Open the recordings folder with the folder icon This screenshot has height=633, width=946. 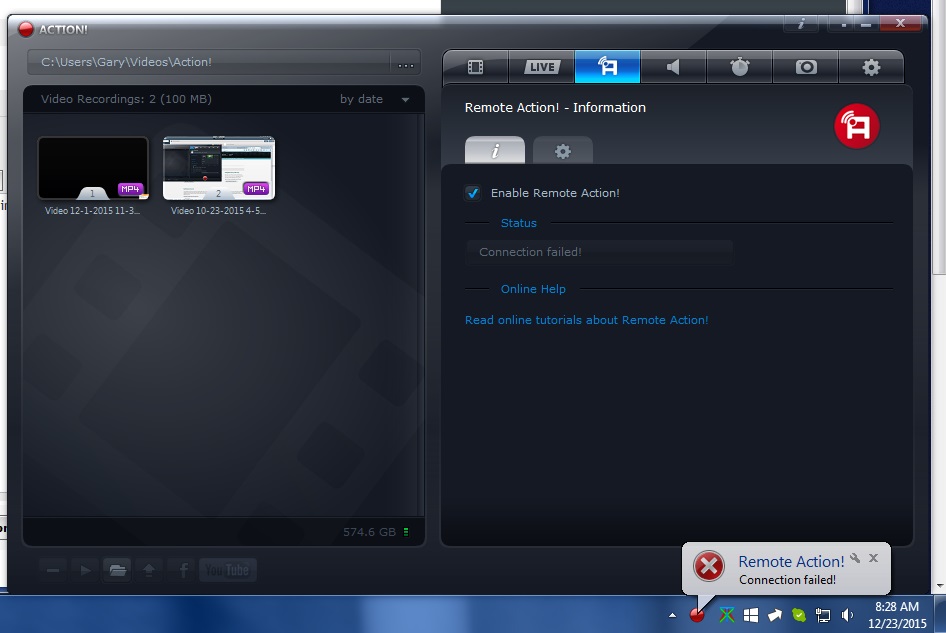coord(117,570)
